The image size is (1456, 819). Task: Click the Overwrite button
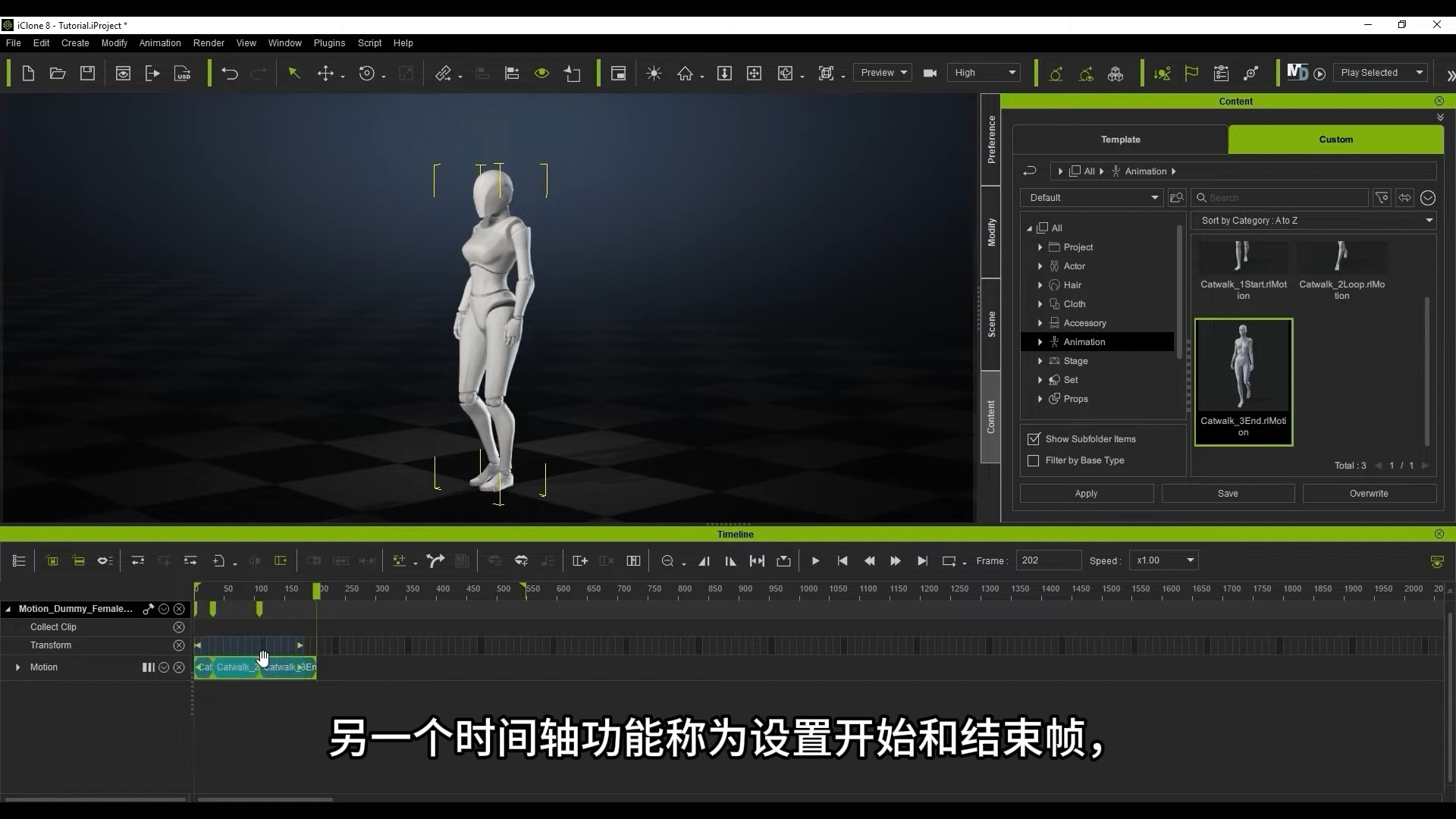[x=1368, y=494]
